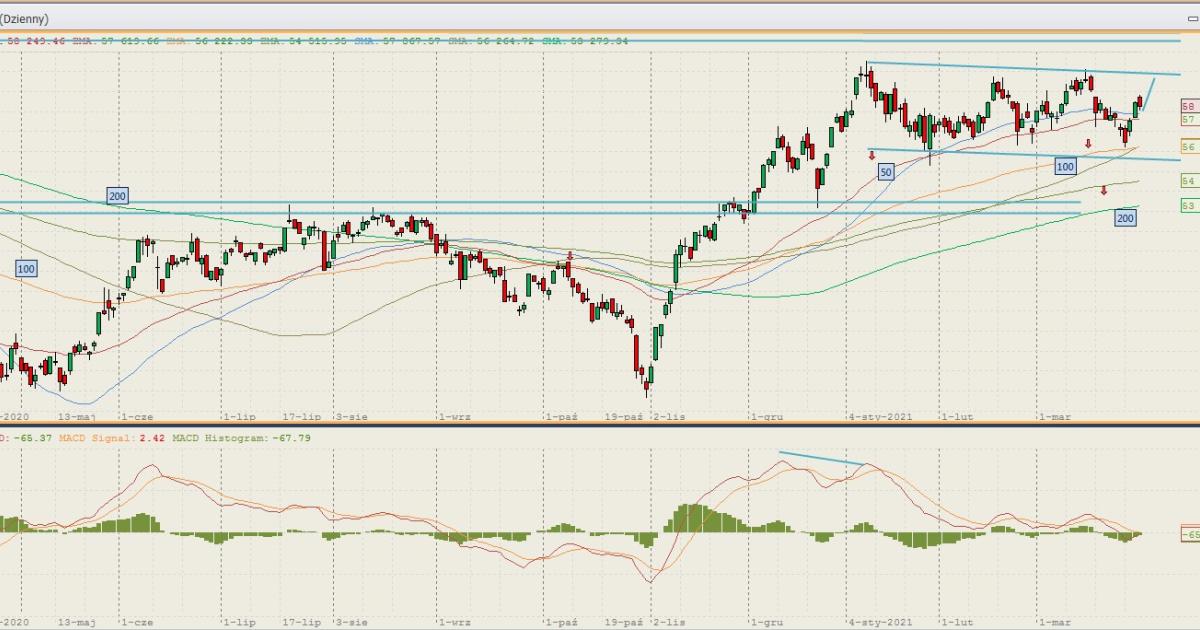Select the green 53 price axis tag
Screen dimensions: 1200x630
pyautogui.click(x=1189, y=205)
